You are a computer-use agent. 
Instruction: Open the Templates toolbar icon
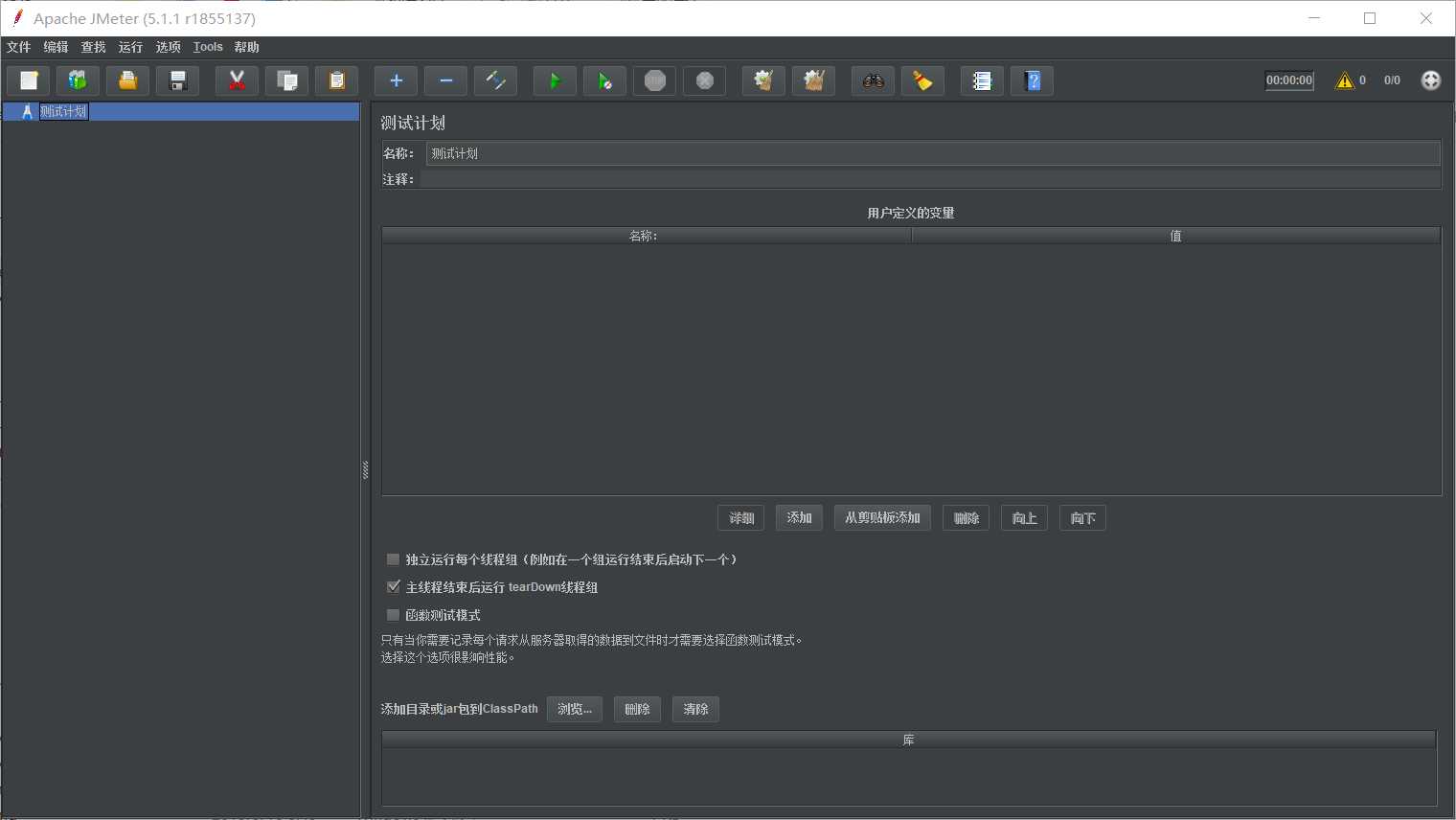tap(78, 81)
